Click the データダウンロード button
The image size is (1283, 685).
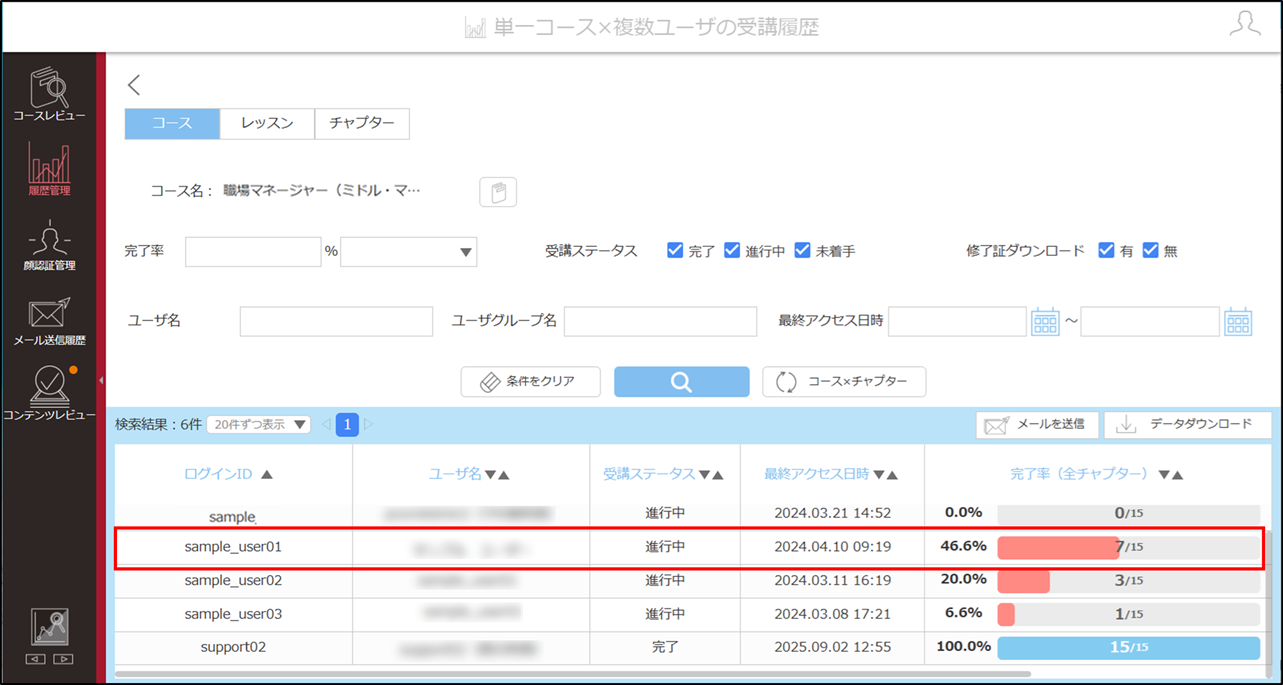pyautogui.click(x=1188, y=425)
